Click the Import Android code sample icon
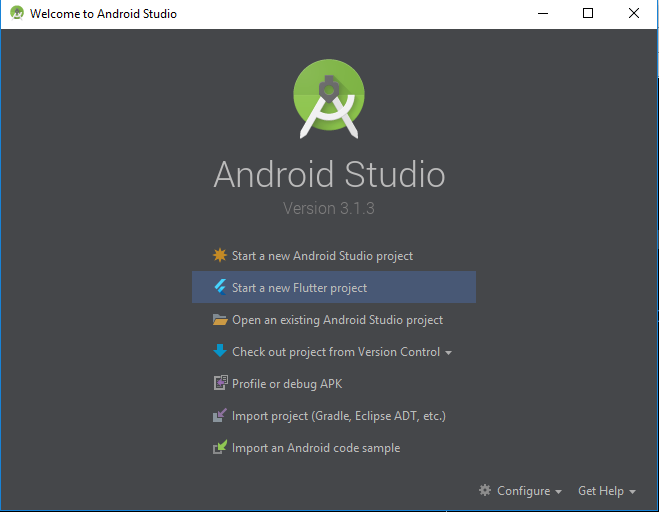Screen dimensions: 659x512 click(220, 447)
